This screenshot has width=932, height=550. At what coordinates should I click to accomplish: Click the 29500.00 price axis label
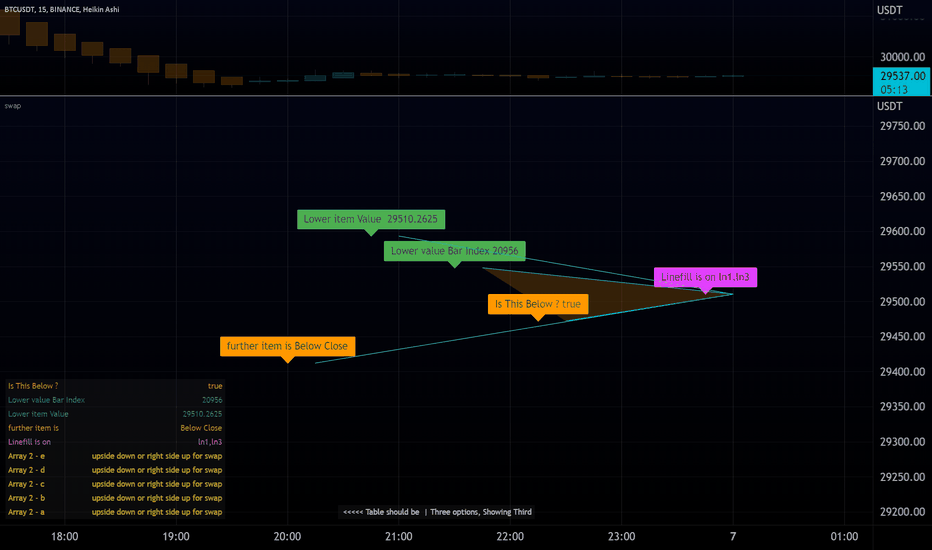(902, 301)
